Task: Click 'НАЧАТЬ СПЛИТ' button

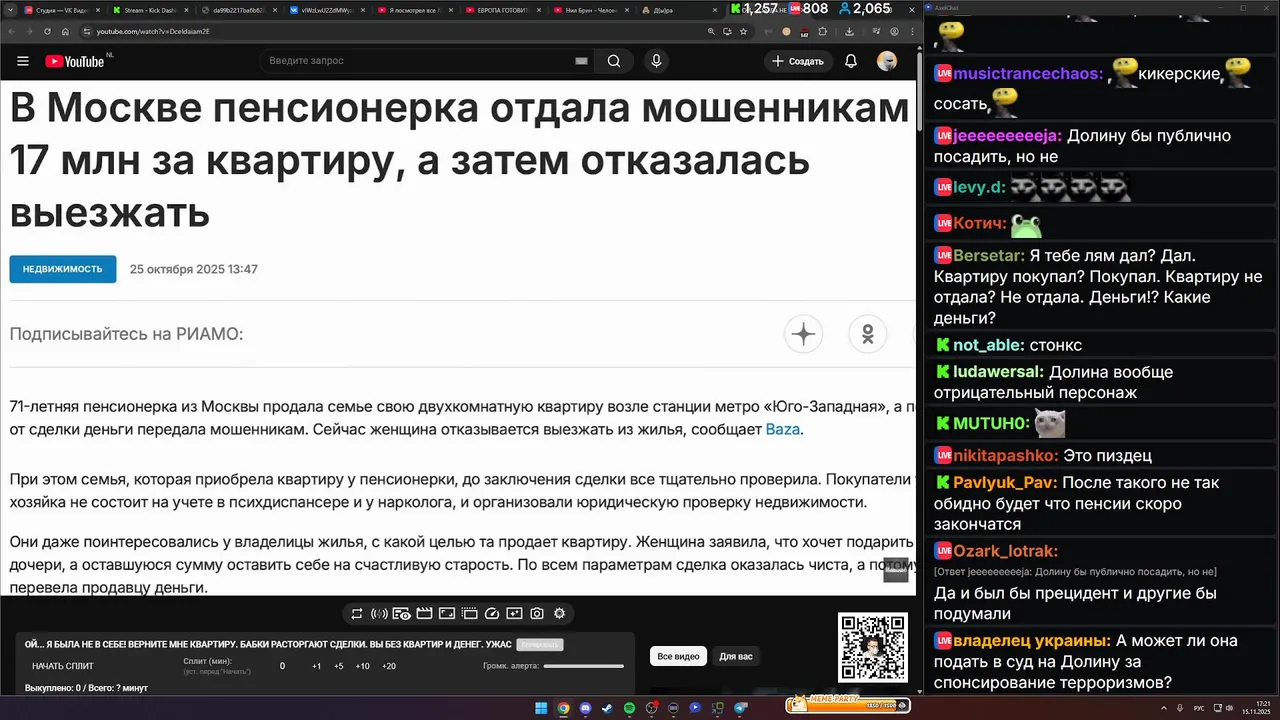Action: (x=62, y=666)
